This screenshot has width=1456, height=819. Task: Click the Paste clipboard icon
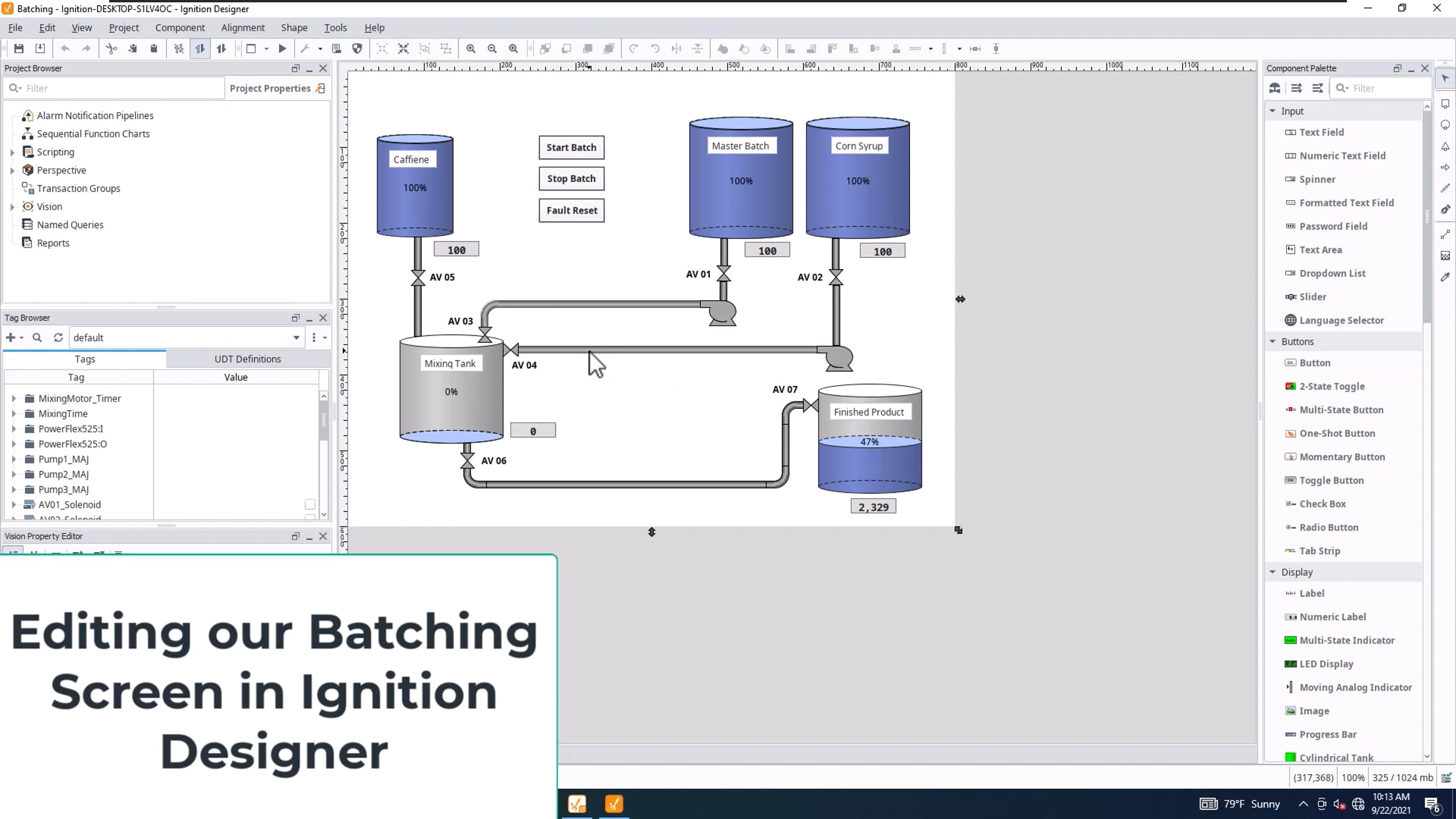click(x=154, y=49)
